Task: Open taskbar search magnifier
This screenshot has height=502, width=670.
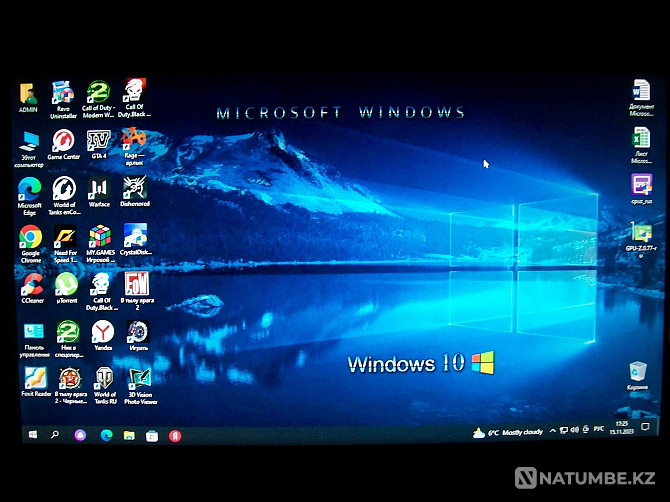Action: [x=55, y=435]
